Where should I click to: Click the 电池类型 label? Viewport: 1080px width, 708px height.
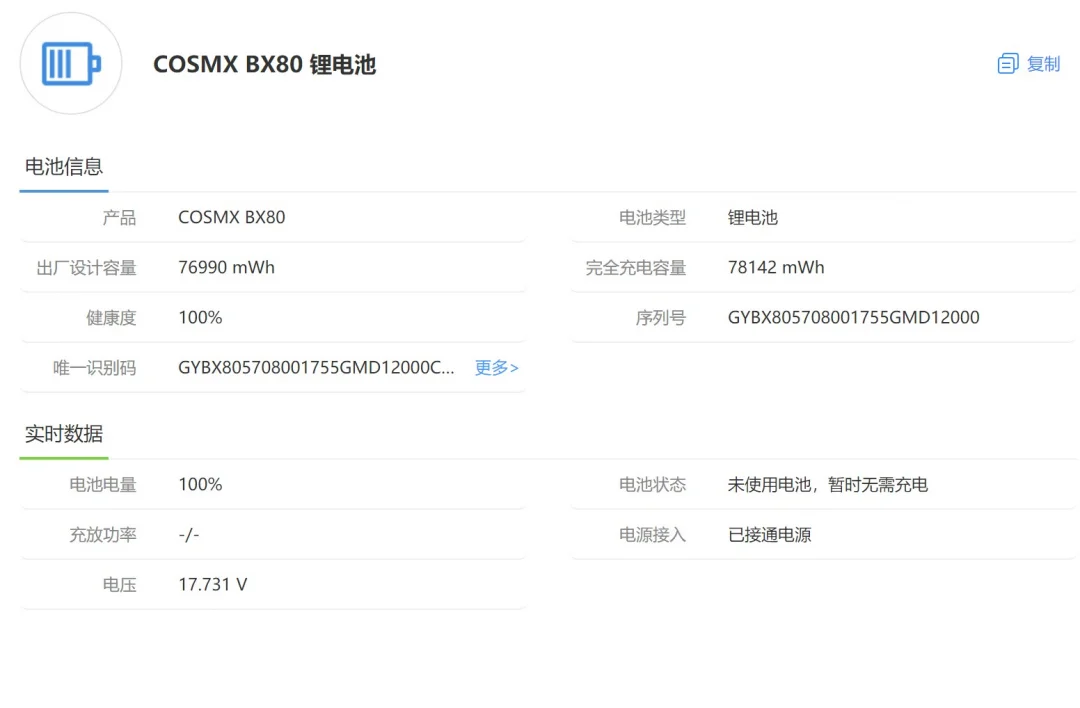(652, 218)
